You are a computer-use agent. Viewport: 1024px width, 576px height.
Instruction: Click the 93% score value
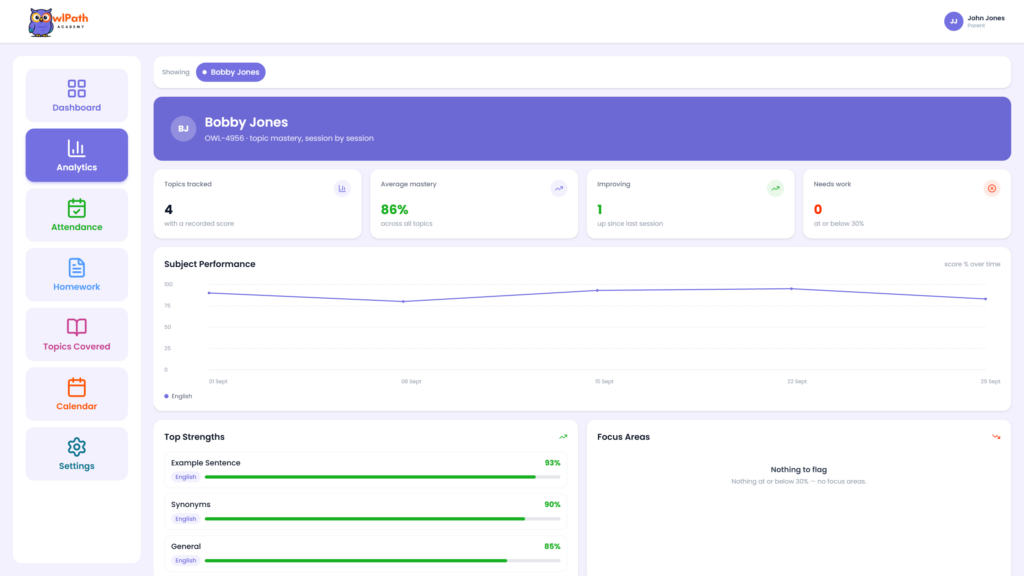[x=552, y=463]
